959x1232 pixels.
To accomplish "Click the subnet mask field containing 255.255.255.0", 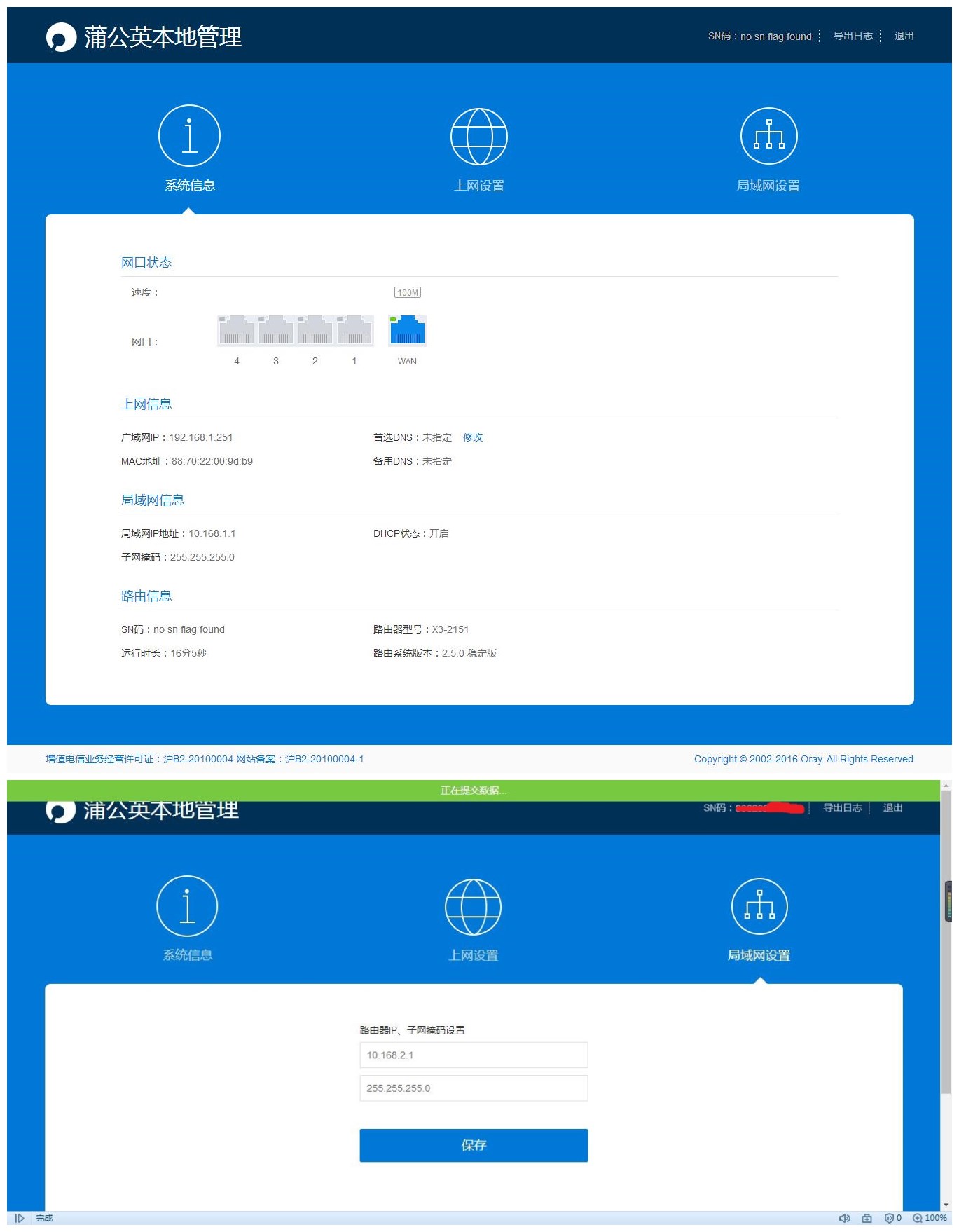I will pyautogui.click(x=474, y=1088).
